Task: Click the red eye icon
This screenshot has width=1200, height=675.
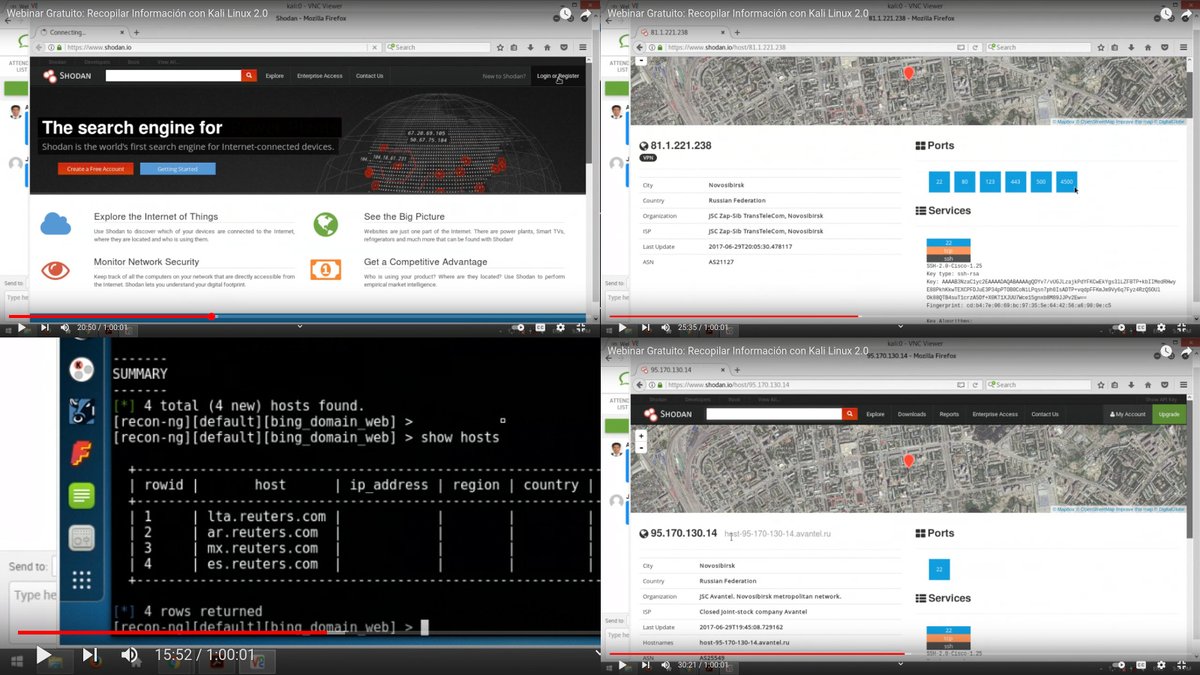Action: [x=56, y=270]
